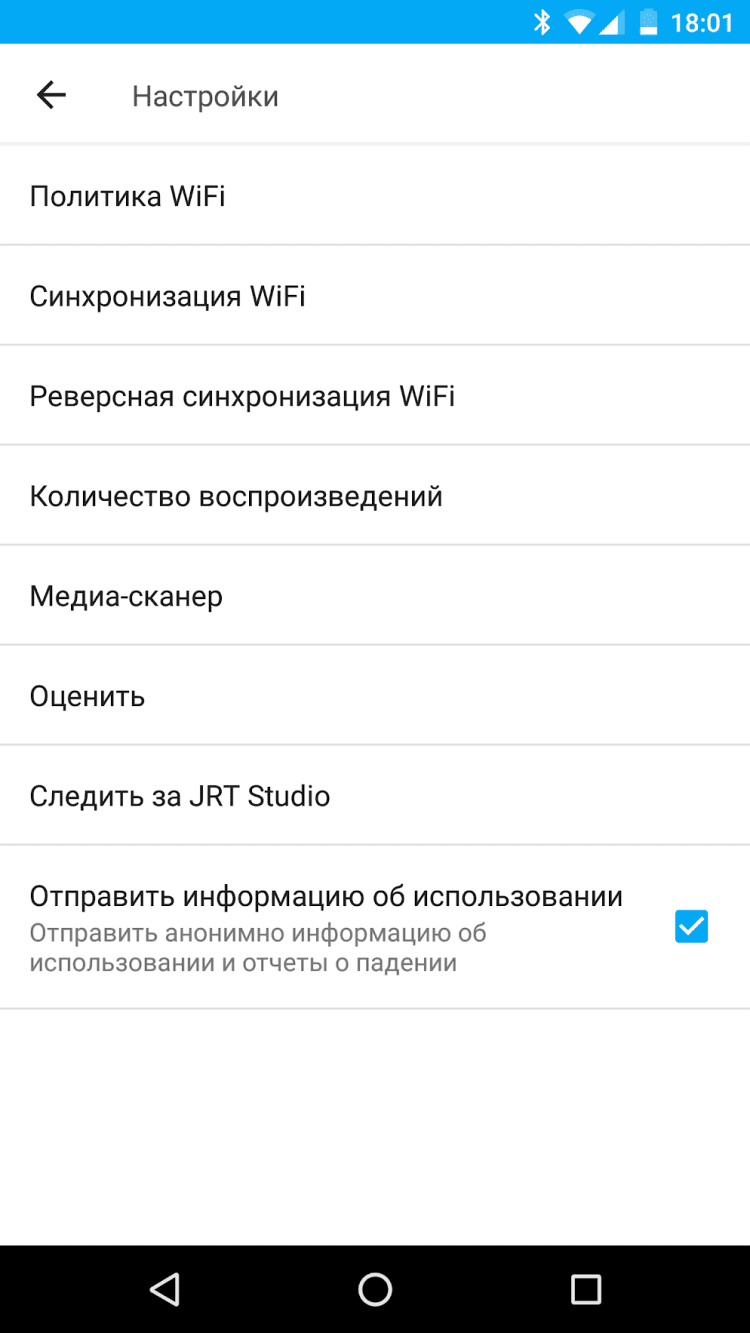
Task: Uncheck the send usage information checkbox
Action: [691, 927]
